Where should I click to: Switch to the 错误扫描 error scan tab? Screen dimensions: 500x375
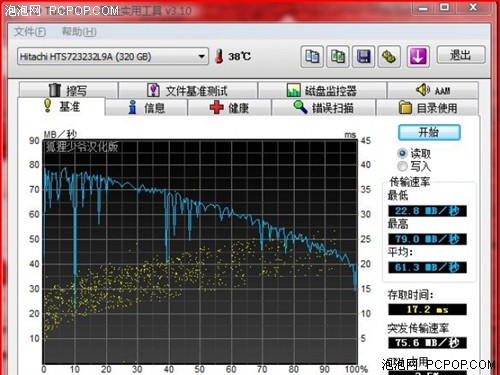(323, 108)
